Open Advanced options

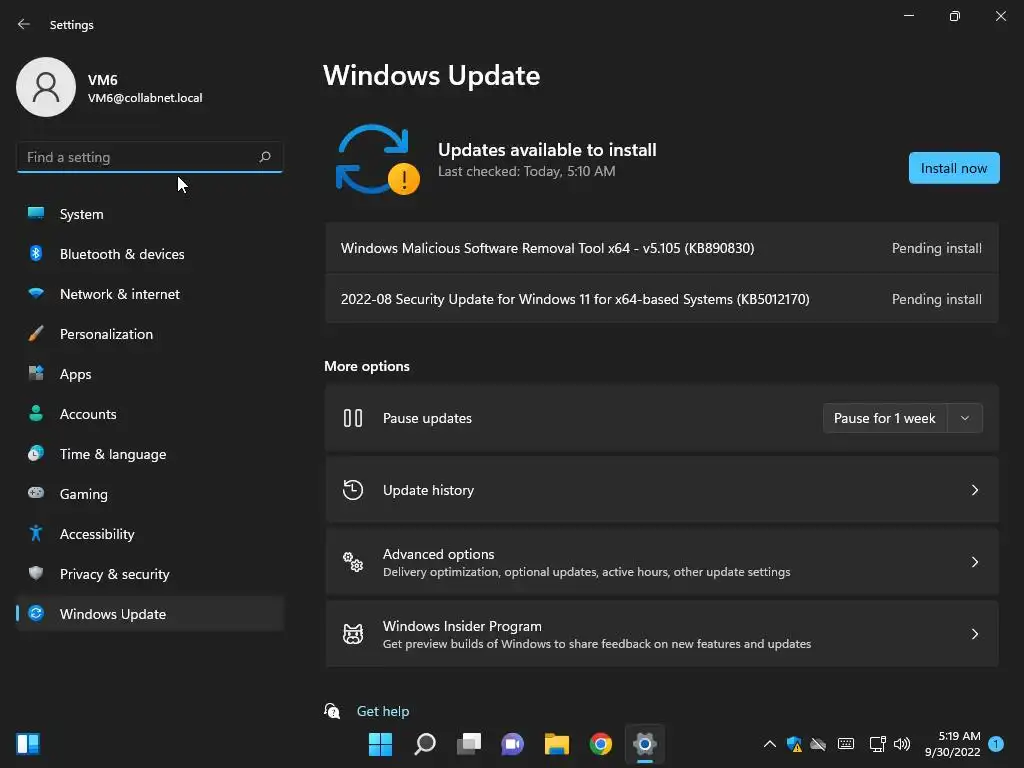[662, 562]
